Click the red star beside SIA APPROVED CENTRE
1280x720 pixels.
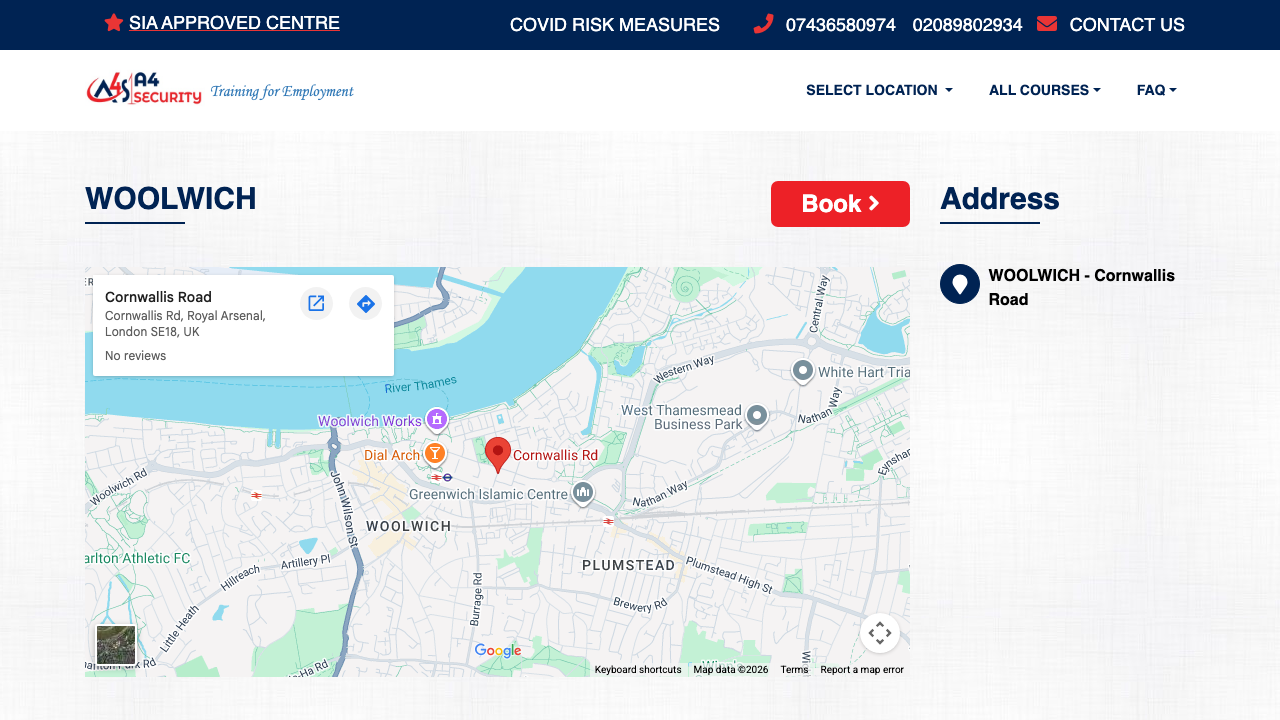pos(113,22)
